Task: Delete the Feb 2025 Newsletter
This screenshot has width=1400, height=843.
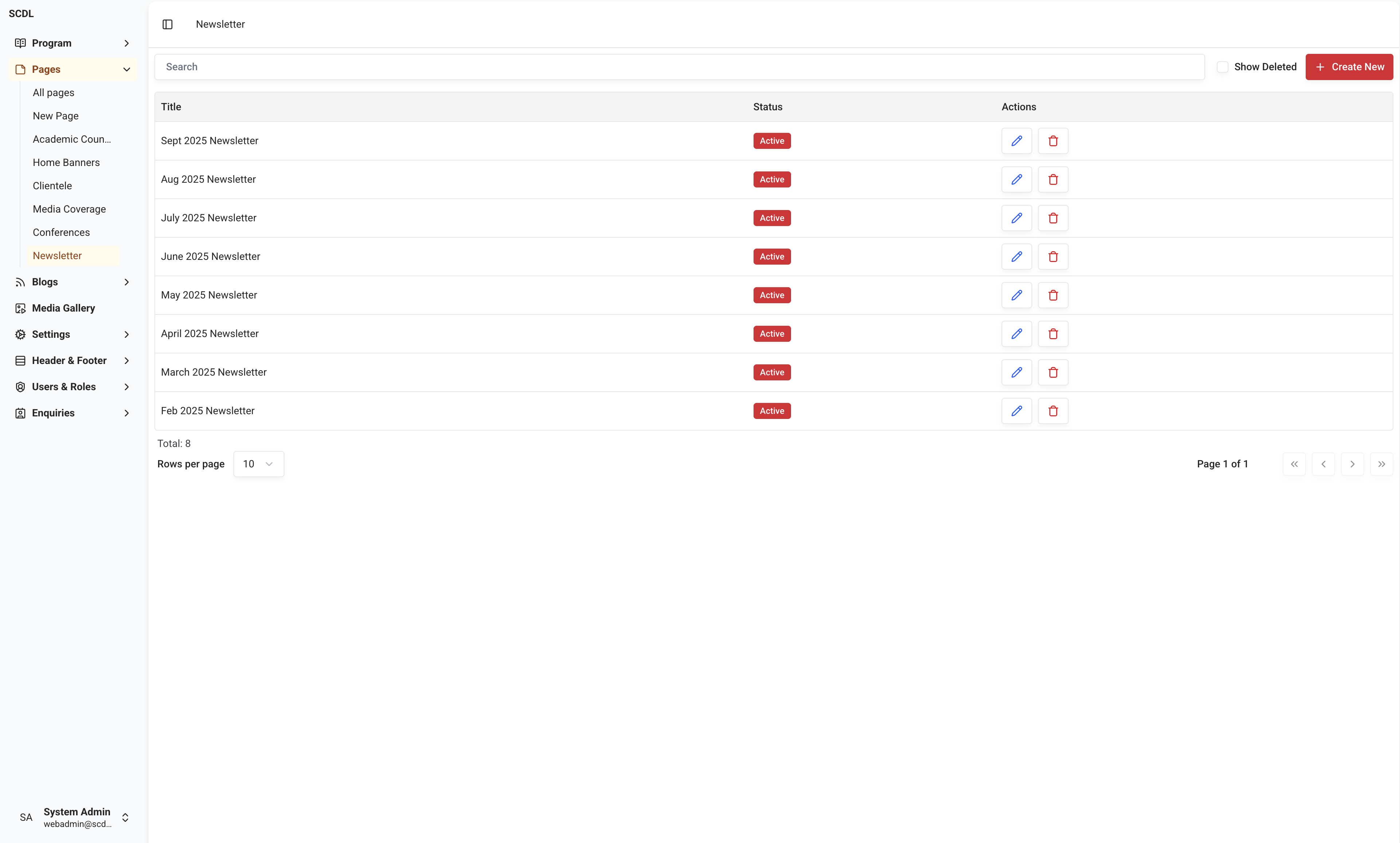Action: [1052, 411]
